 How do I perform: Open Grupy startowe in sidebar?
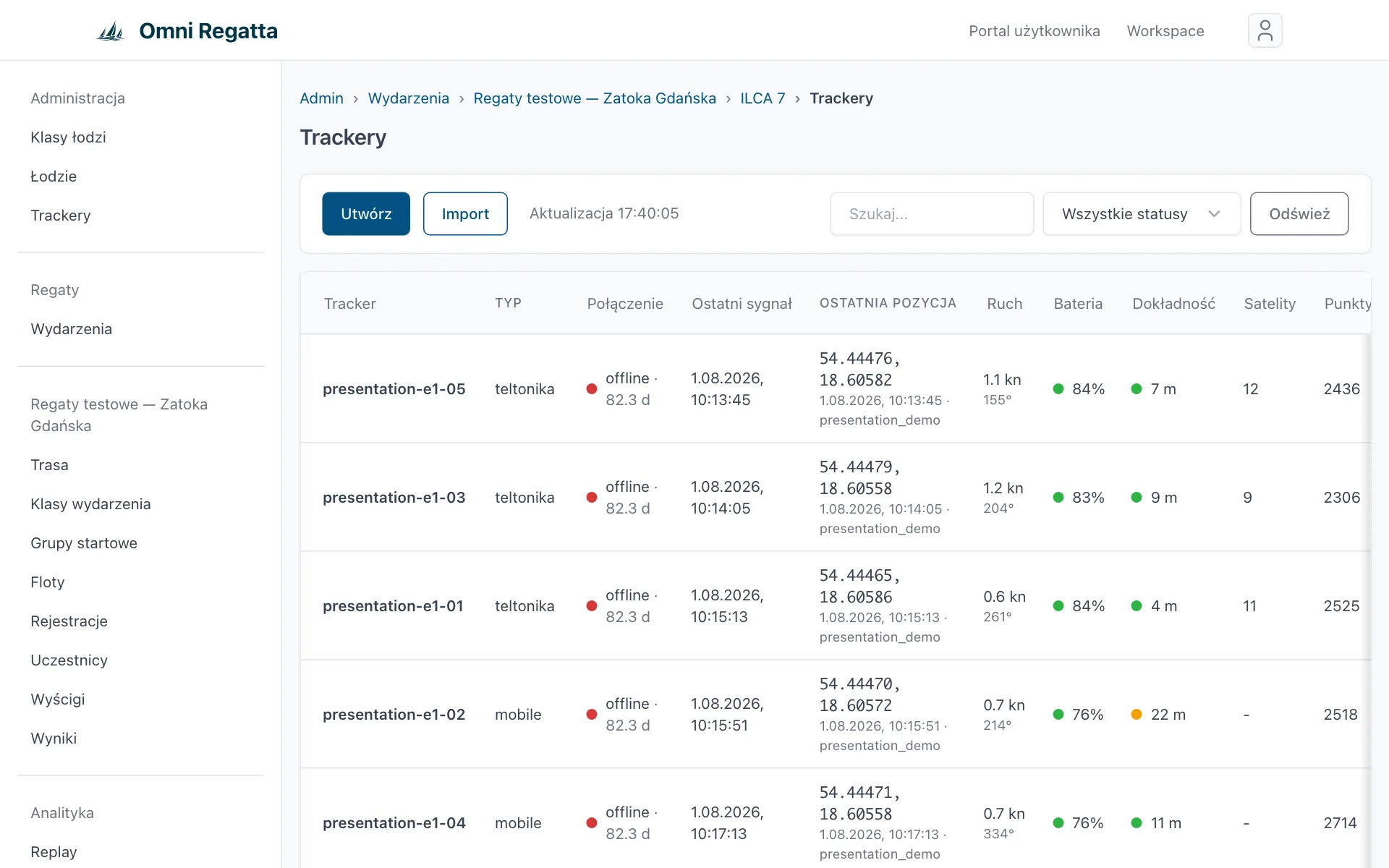pos(84,543)
